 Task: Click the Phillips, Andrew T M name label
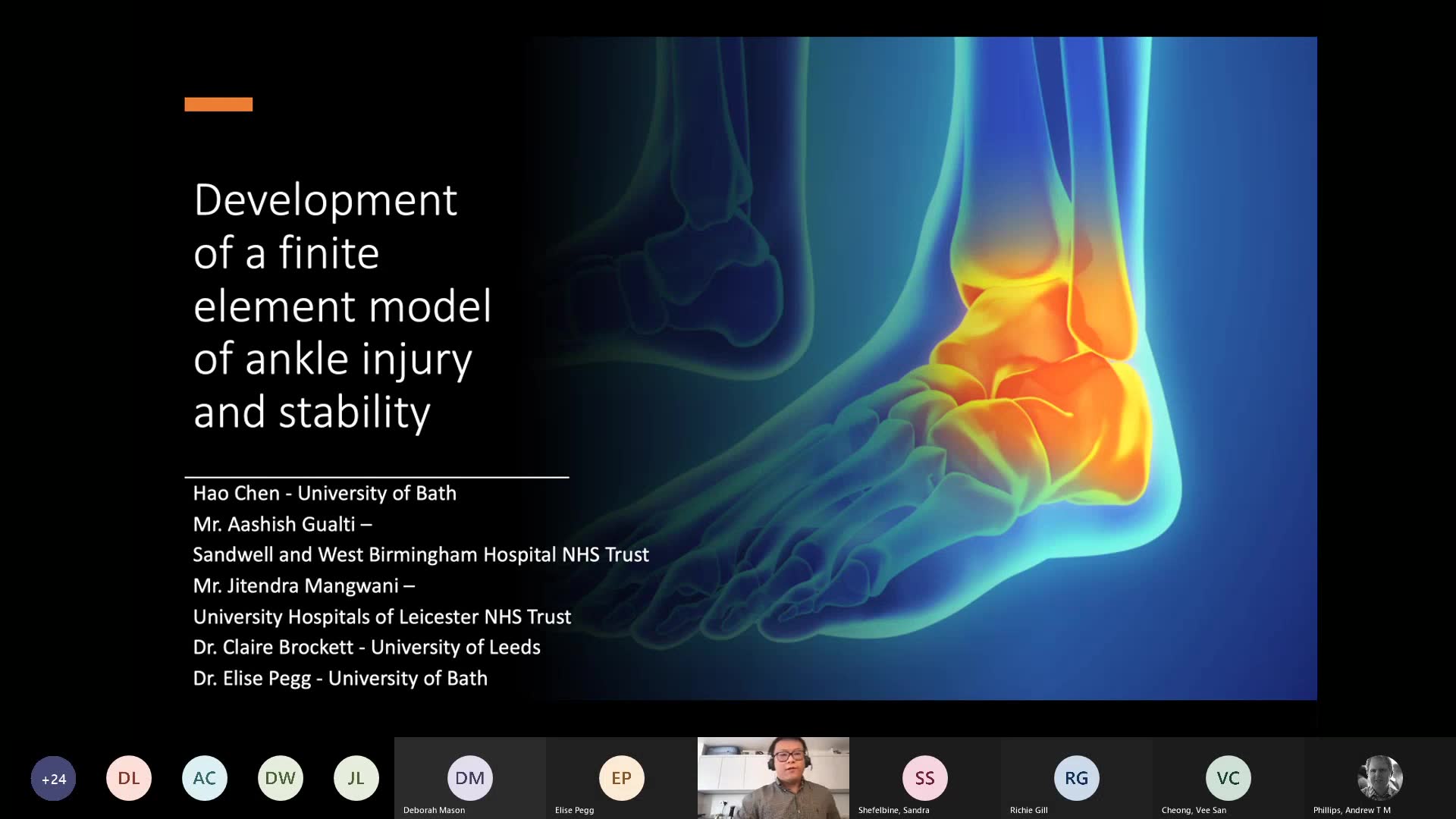click(1351, 810)
